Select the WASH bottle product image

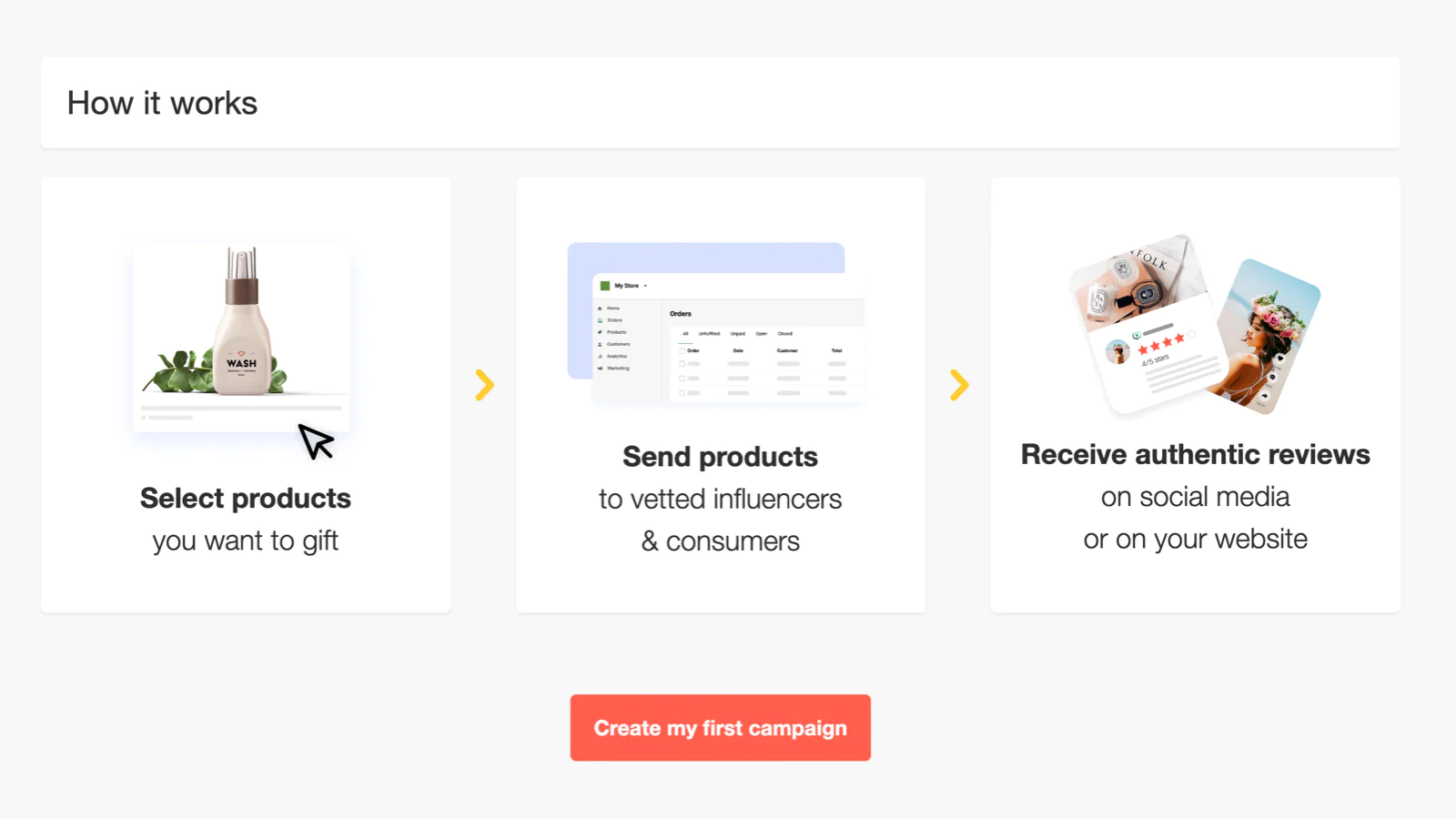241,321
